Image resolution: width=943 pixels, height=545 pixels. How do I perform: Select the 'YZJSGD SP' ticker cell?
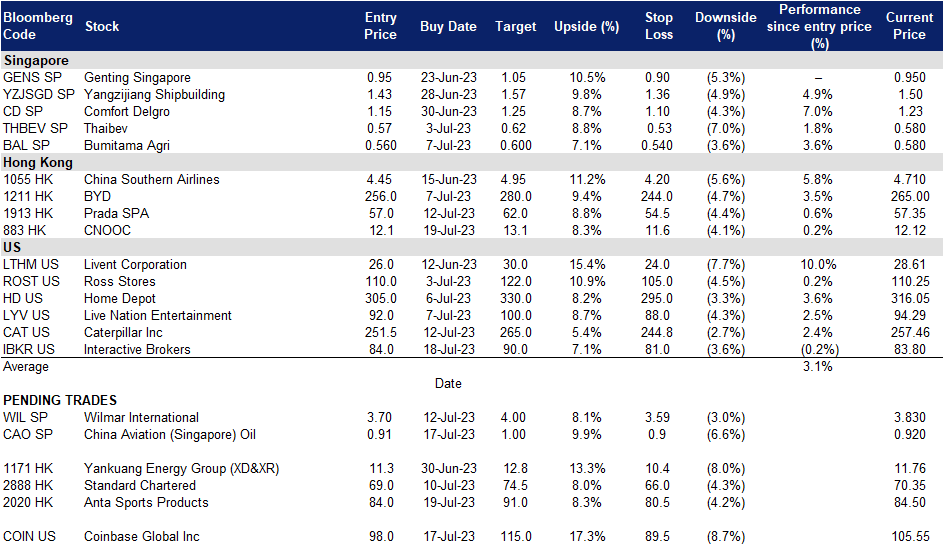click(39, 94)
